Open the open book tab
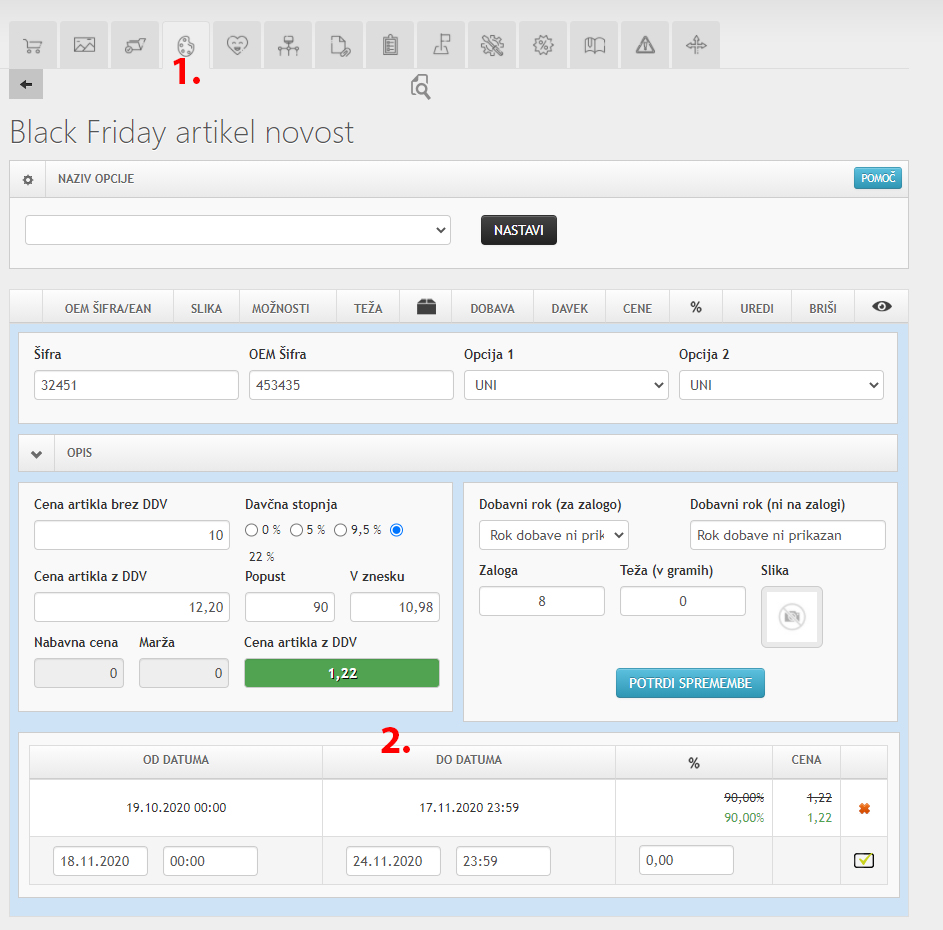 click(x=594, y=45)
